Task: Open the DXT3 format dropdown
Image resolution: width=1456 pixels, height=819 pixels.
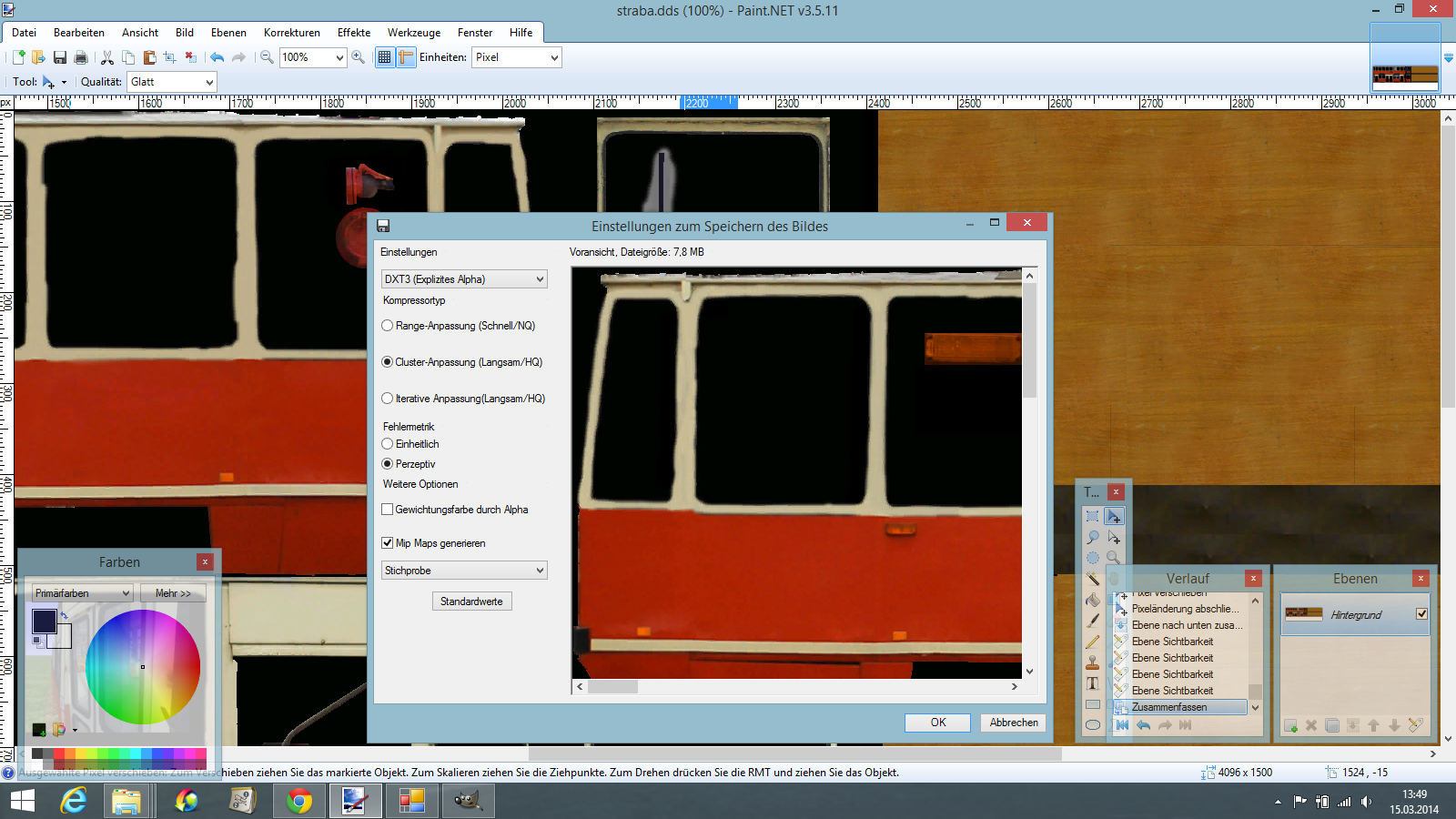Action: pos(464,279)
